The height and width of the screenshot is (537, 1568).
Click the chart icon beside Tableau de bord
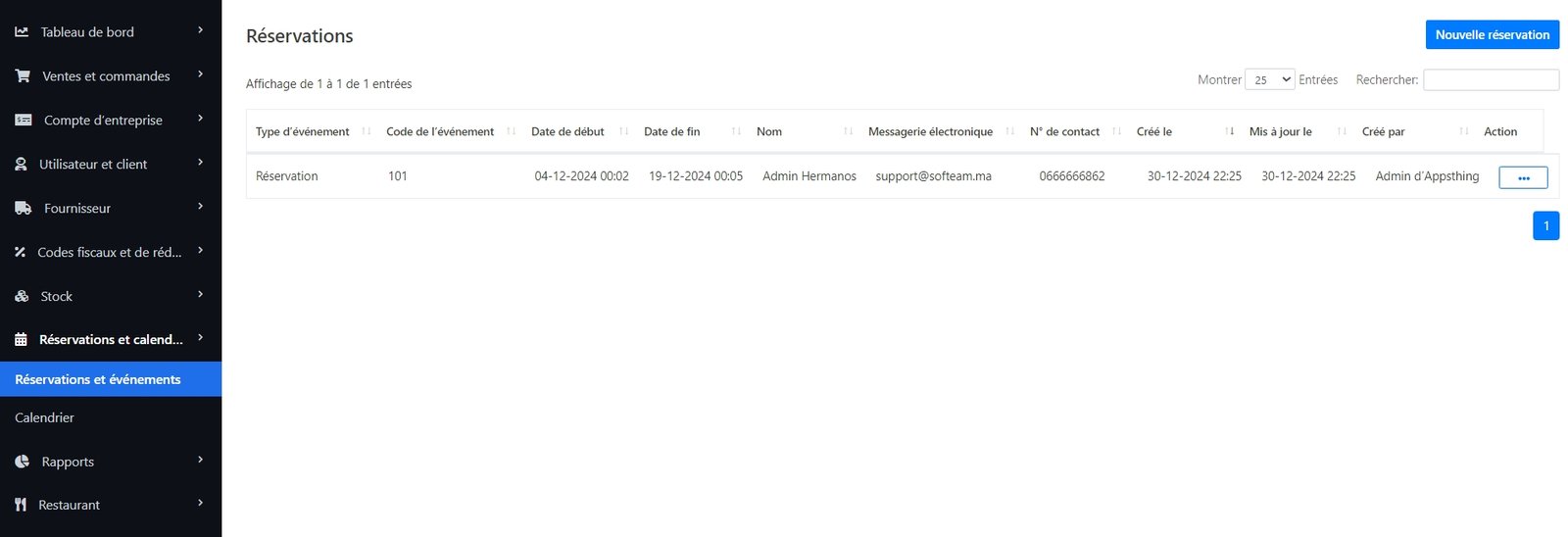[x=22, y=32]
